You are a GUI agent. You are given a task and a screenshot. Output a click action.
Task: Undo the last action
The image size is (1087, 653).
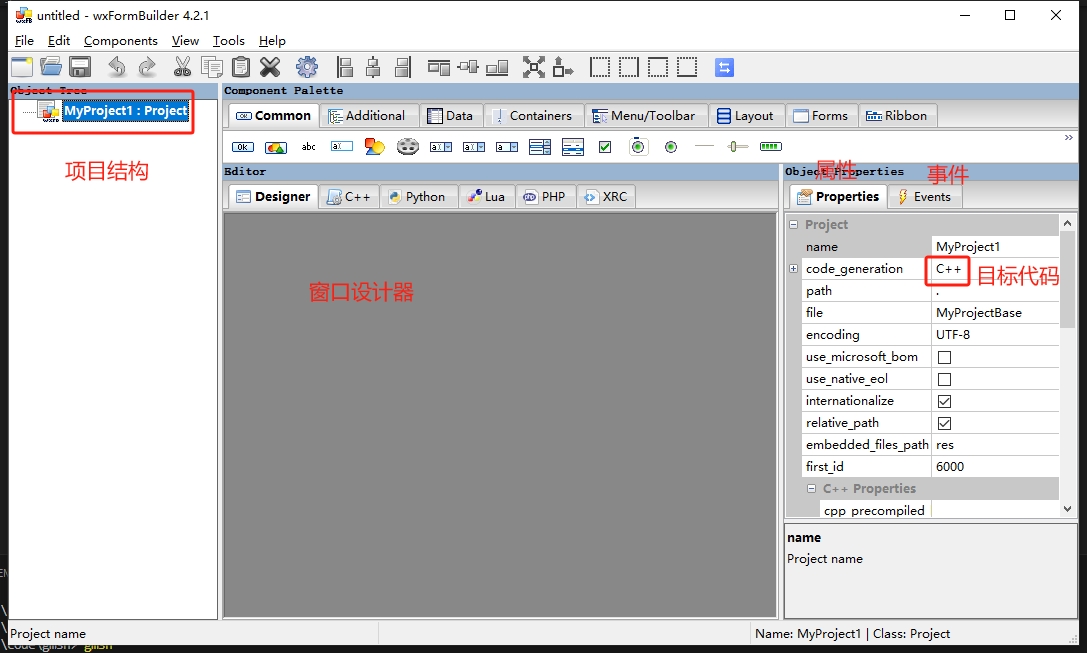pos(117,67)
